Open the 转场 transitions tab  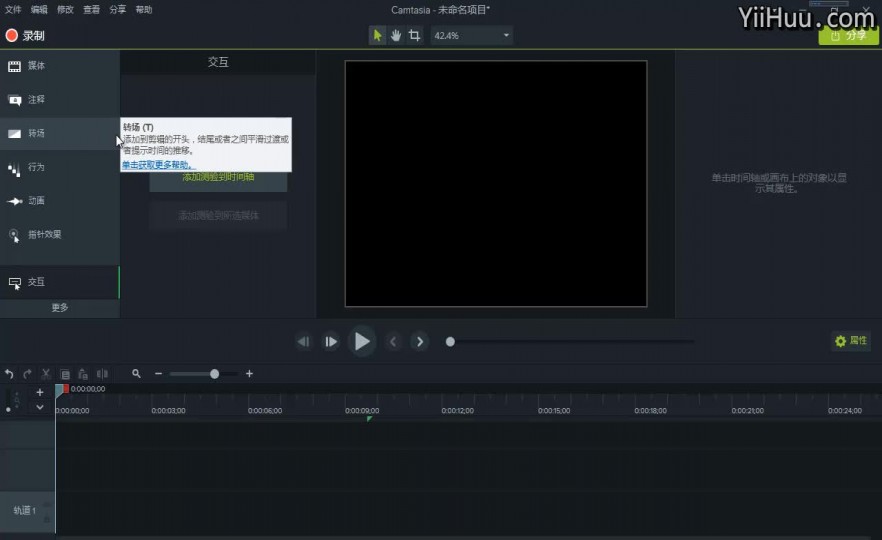(60, 133)
